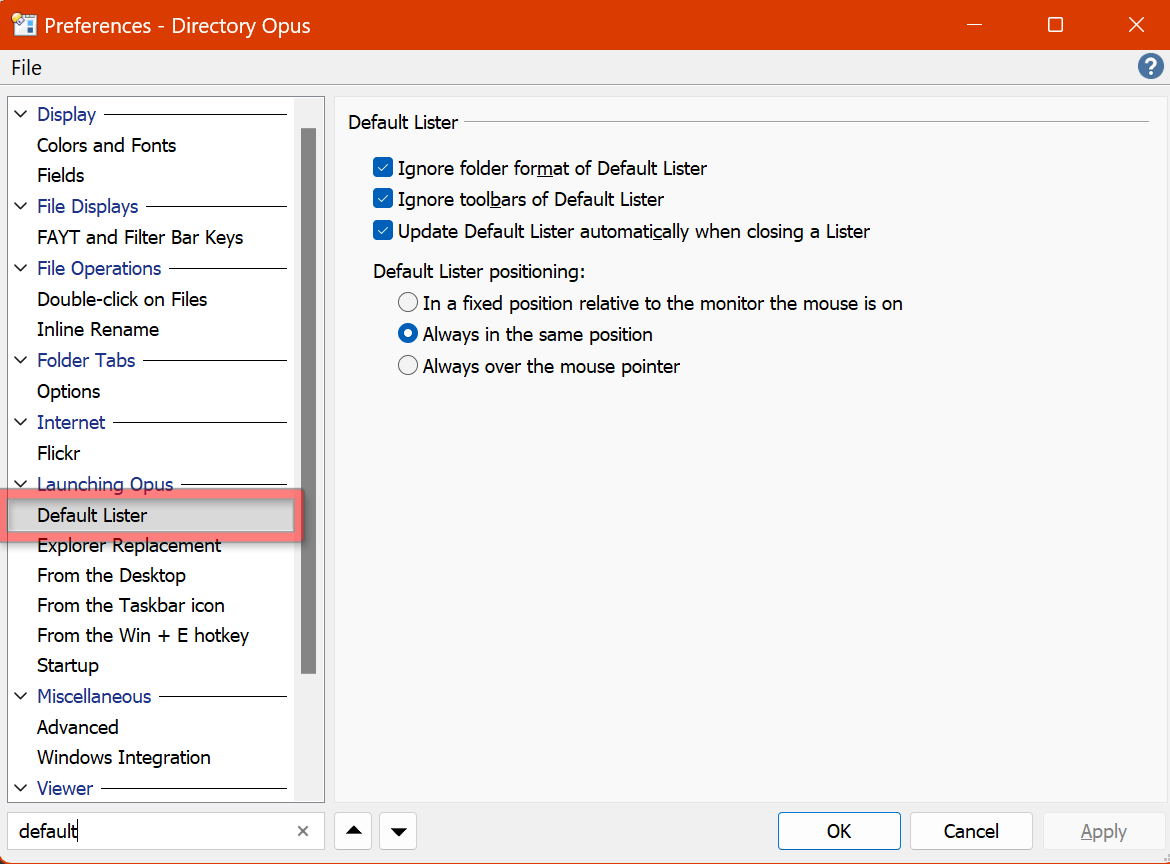Open the Flickr settings page

coord(58,453)
